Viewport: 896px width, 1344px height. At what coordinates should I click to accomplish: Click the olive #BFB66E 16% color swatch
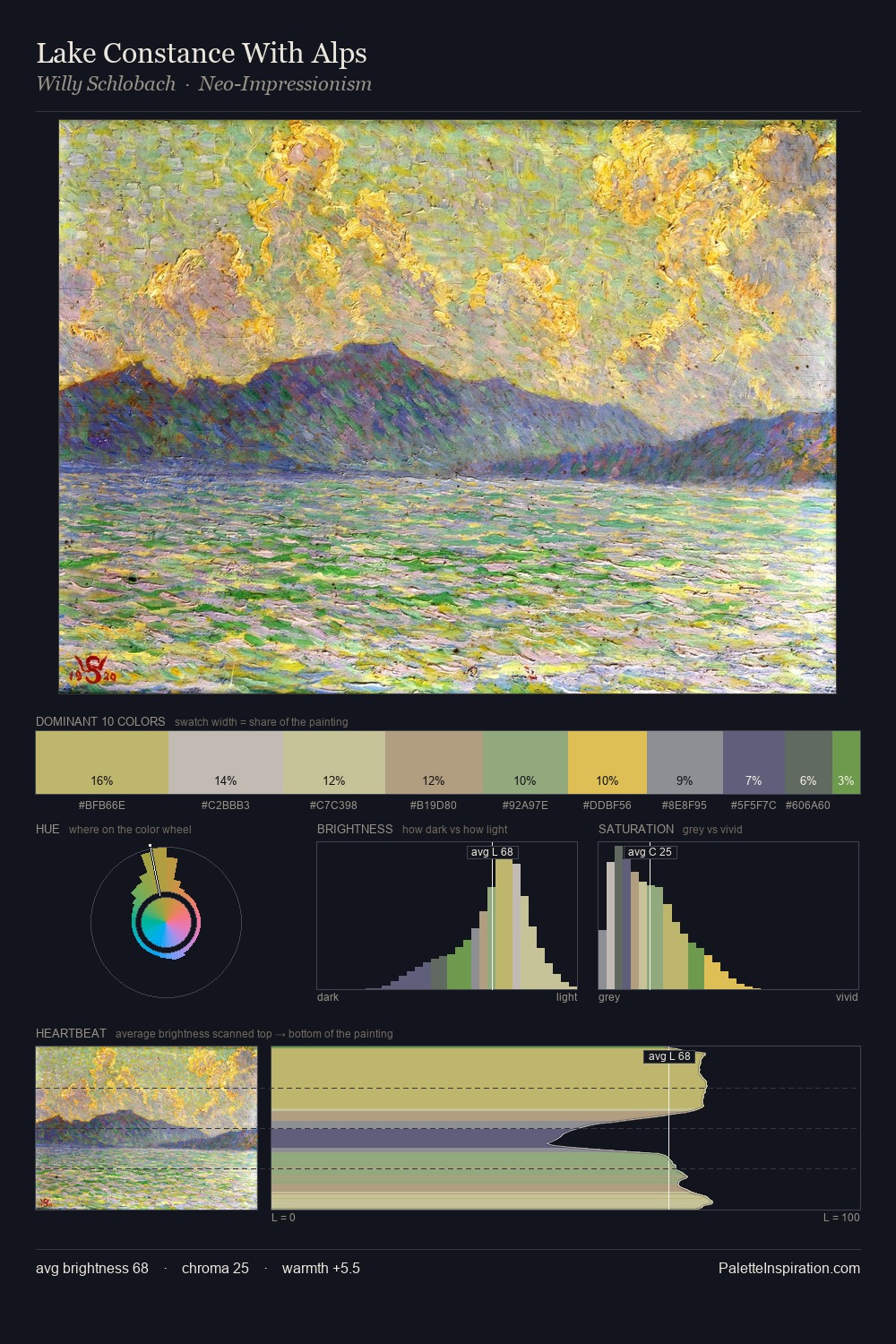click(x=102, y=762)
